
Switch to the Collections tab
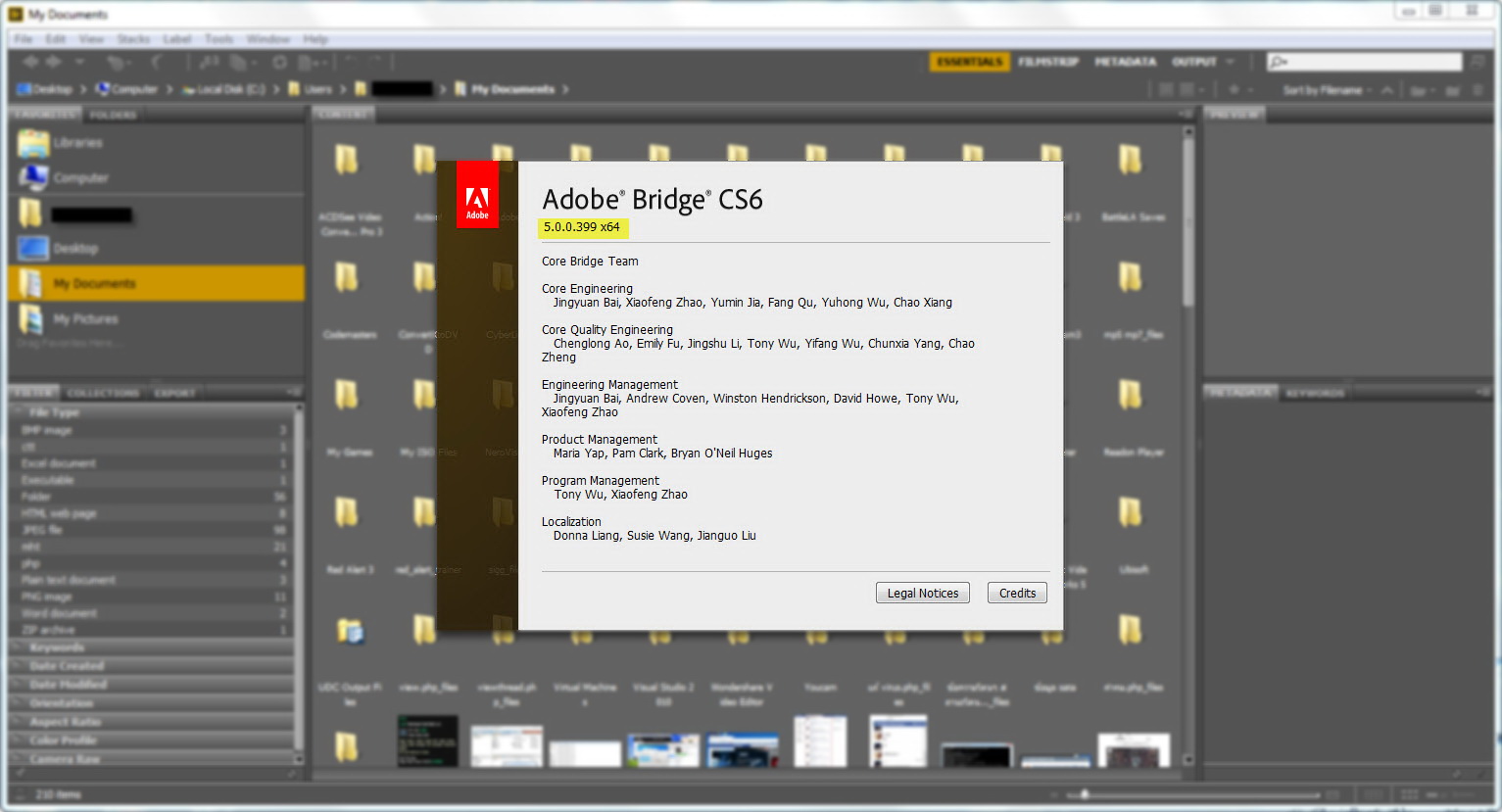click(x=103, y=393)
